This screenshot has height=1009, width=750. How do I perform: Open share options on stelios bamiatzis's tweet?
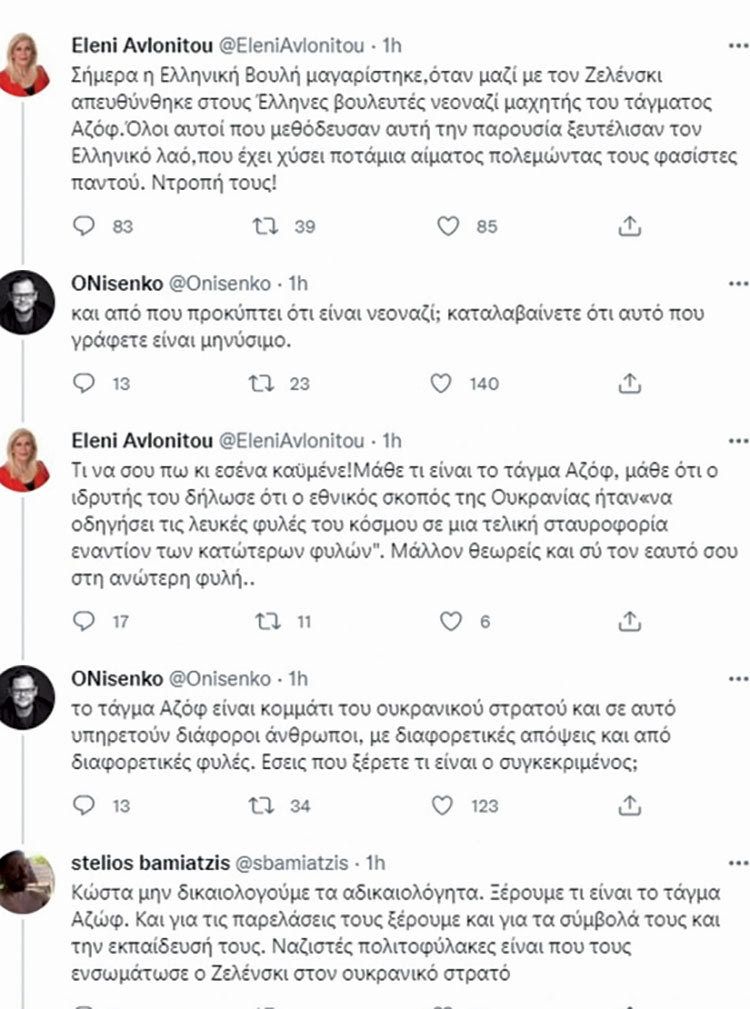[630, 1005]
